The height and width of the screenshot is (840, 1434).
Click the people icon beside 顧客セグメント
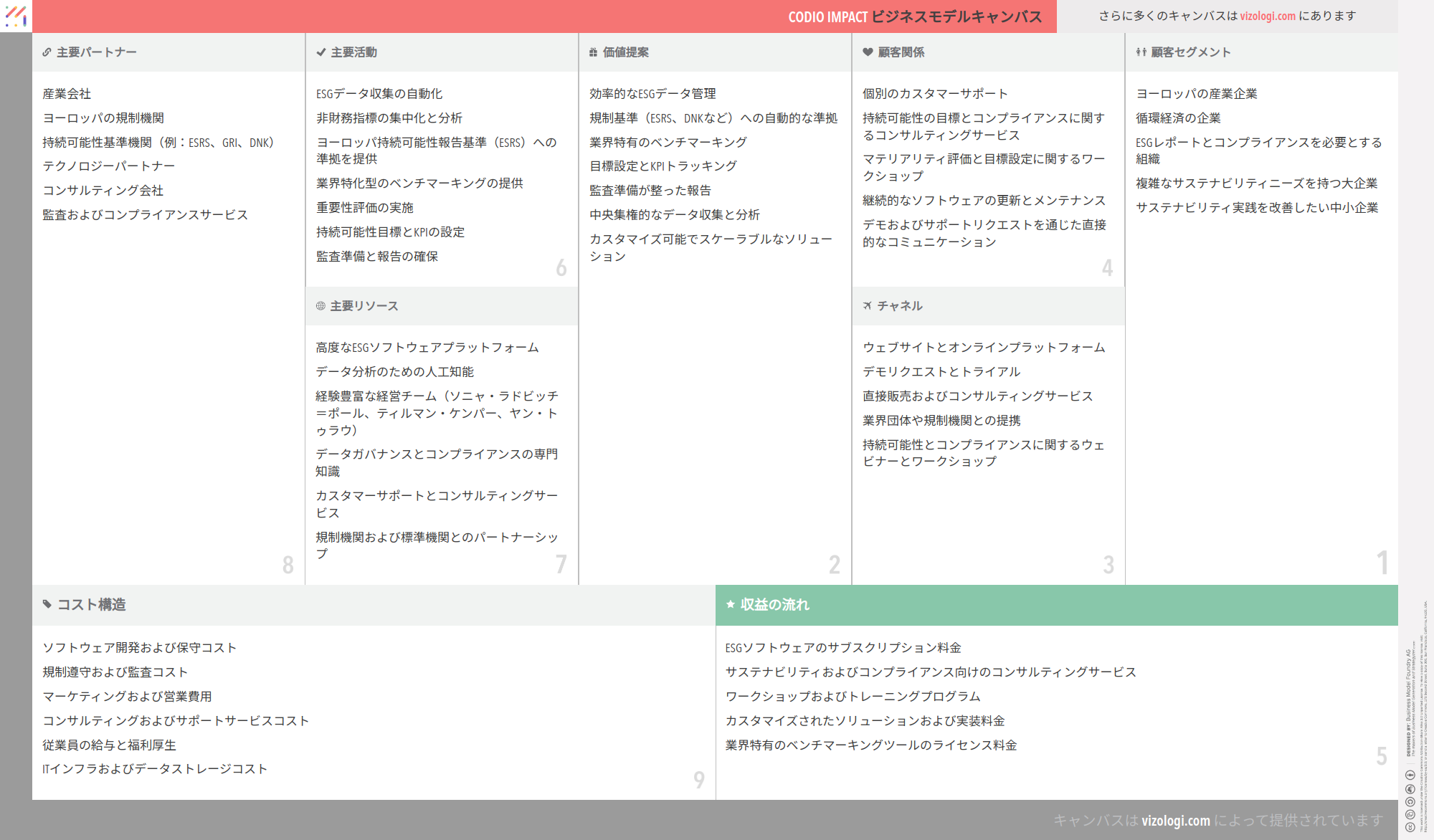tap(1141, 52)
